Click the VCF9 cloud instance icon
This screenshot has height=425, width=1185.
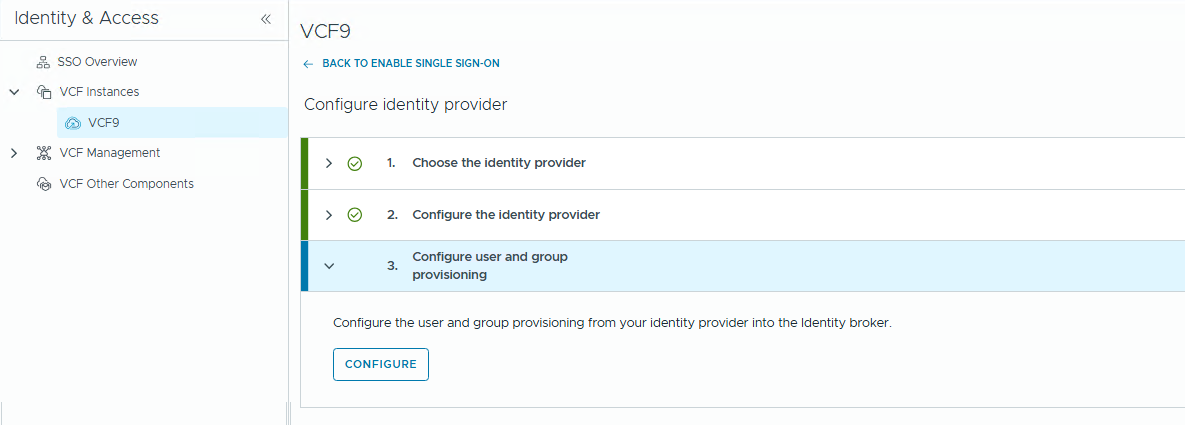(x=72, y=123)
